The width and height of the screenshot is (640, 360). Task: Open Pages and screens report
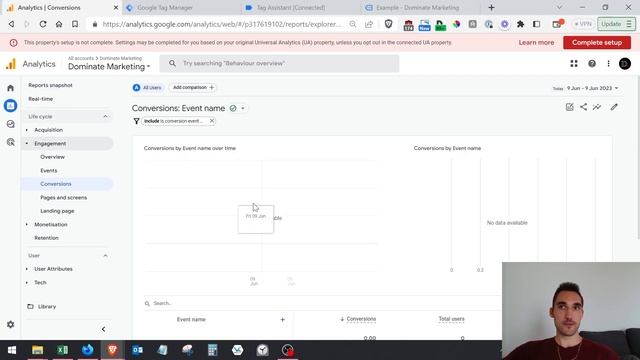tap(63, 198)
